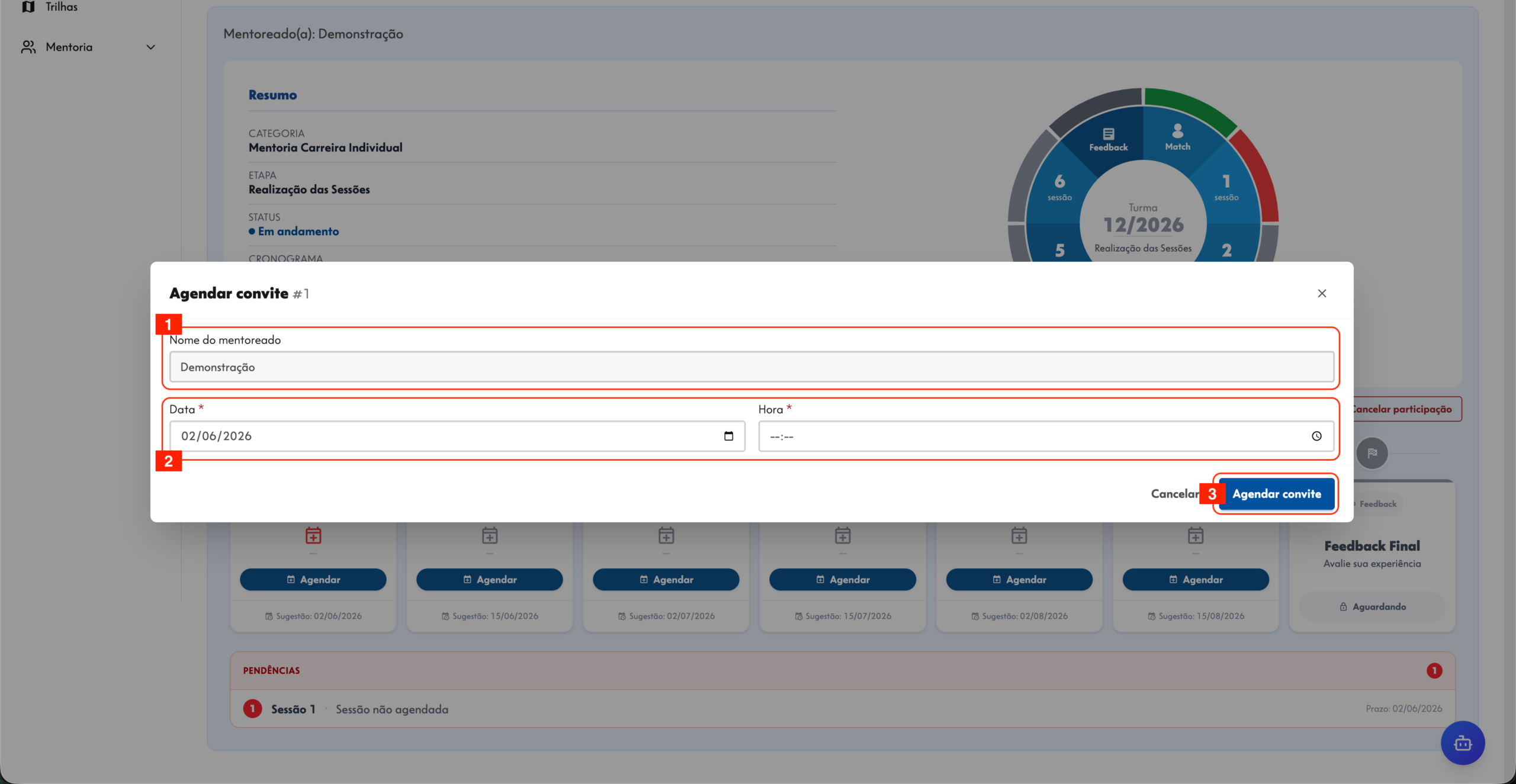
Task: Click the Nome do mentoreado field
Action: [x=751, y=367]
